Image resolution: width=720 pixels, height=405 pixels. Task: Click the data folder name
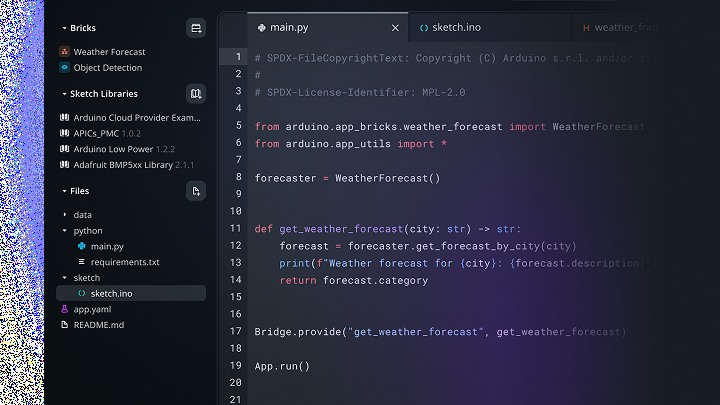83,214
